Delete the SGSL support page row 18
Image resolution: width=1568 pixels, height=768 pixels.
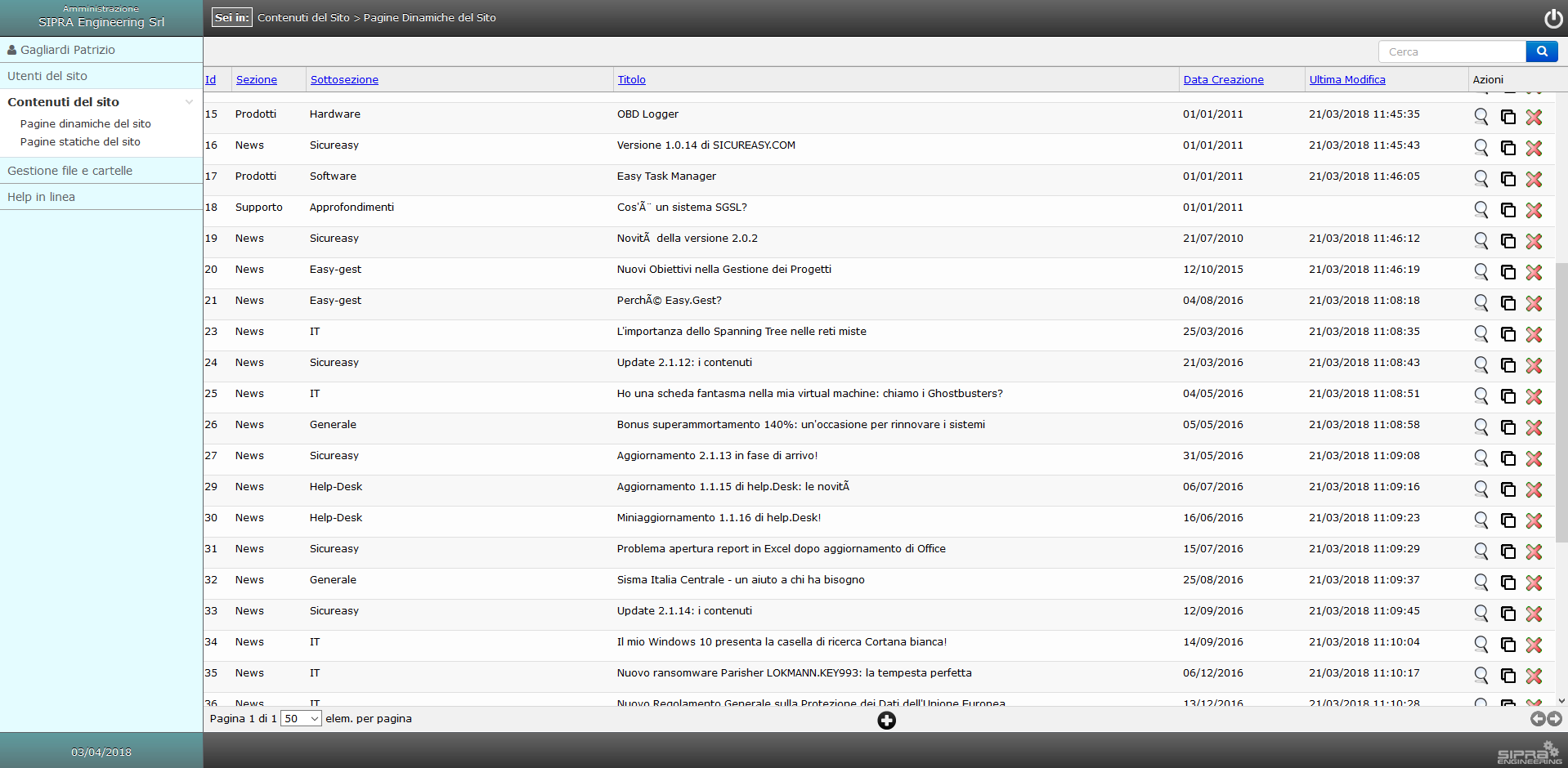pos(1534,210)
